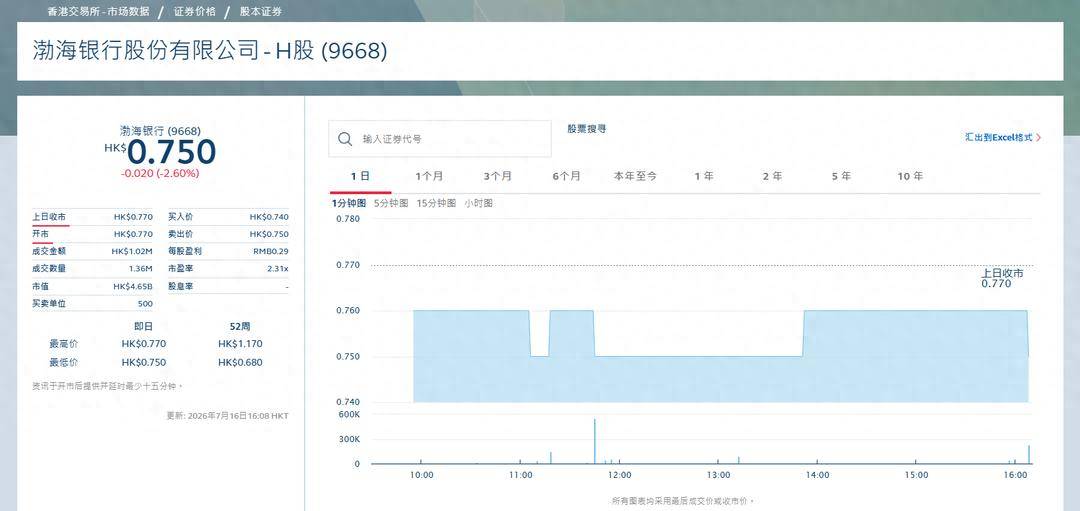Click the 600K volume axis label

point(348,415)
